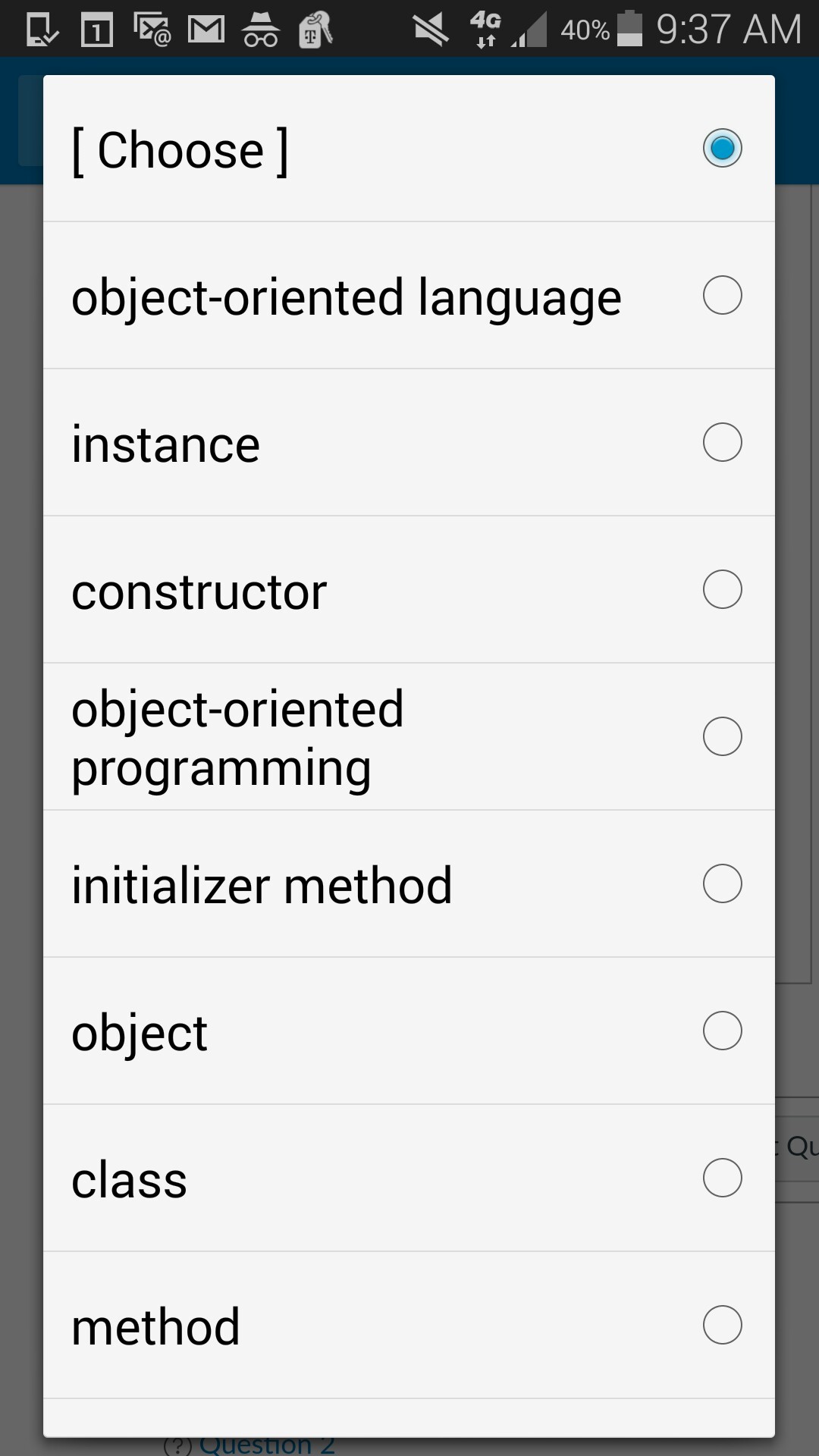
Task: Pick method from the answer choices
Action: [722, 1324]
